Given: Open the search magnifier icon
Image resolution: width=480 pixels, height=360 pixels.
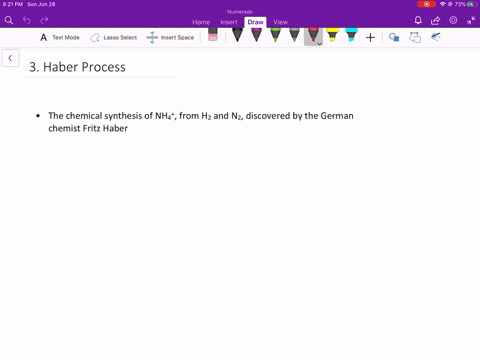Looking at the screenshot, I should (x=9, y=20).
